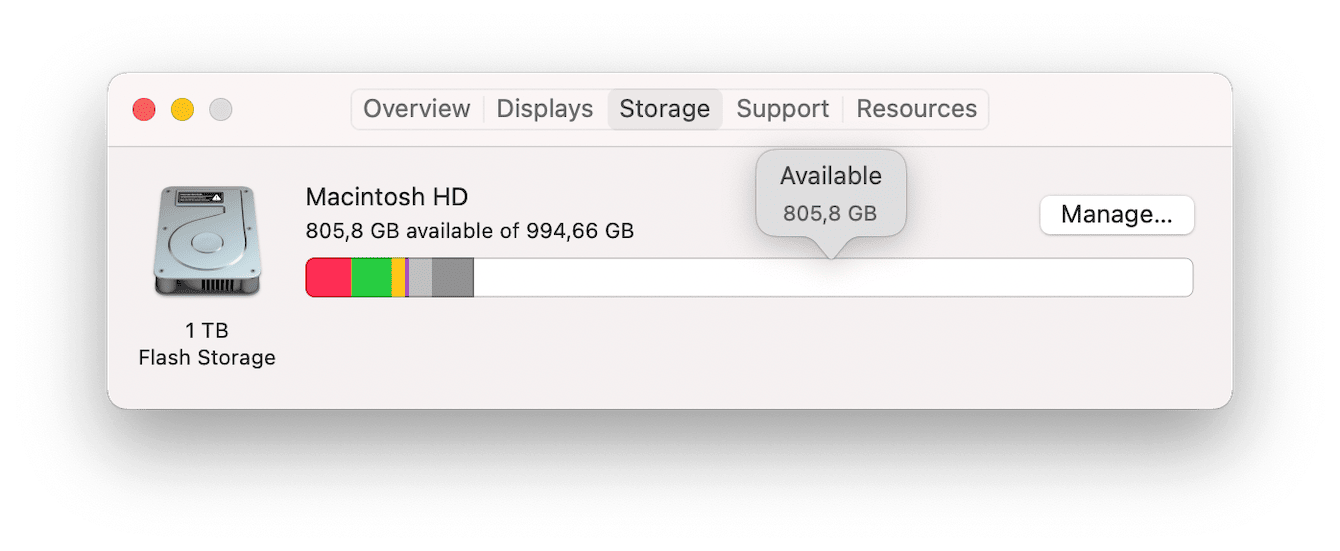Click the Macintosh HD volume name
The image size is (1340, 551).
tap(387, 196)
